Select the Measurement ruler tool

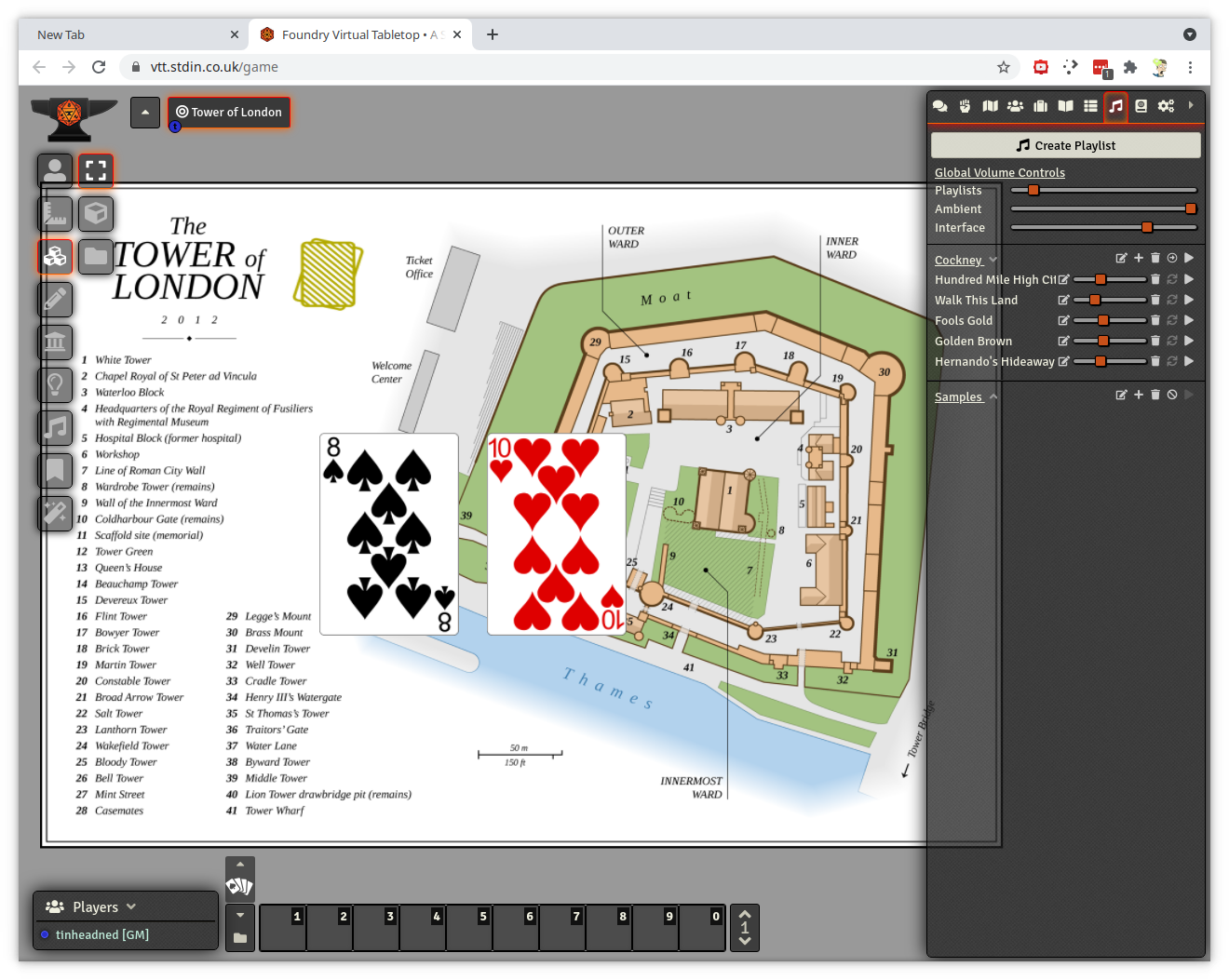coord(55,213)
